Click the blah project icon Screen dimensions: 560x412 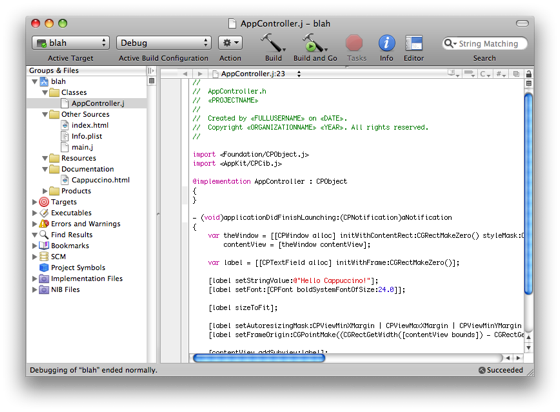(x=44, y=82)
